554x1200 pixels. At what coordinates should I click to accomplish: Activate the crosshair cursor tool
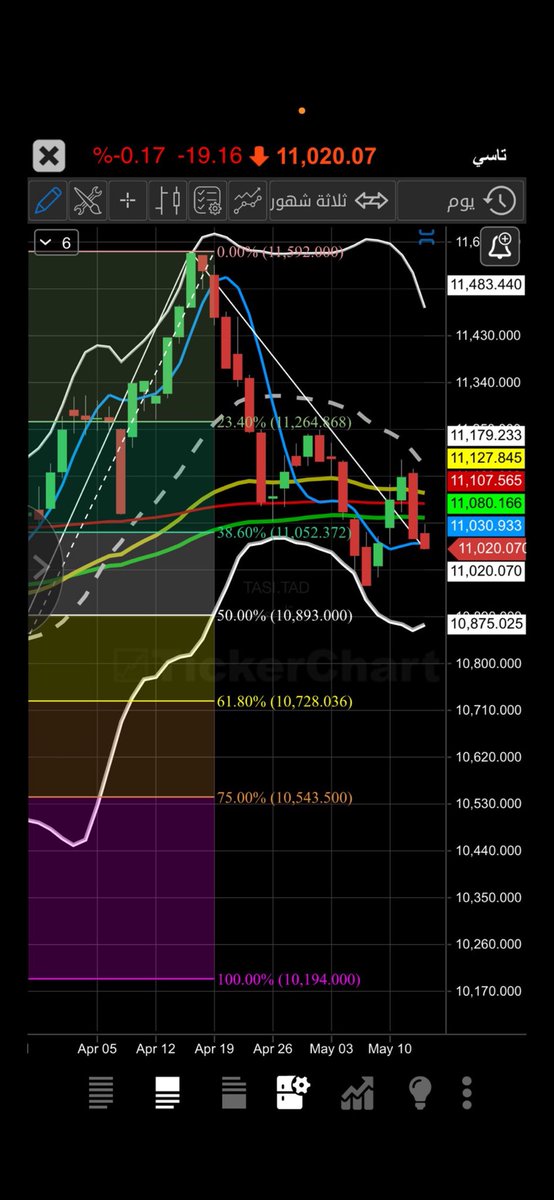coord(127,201)
